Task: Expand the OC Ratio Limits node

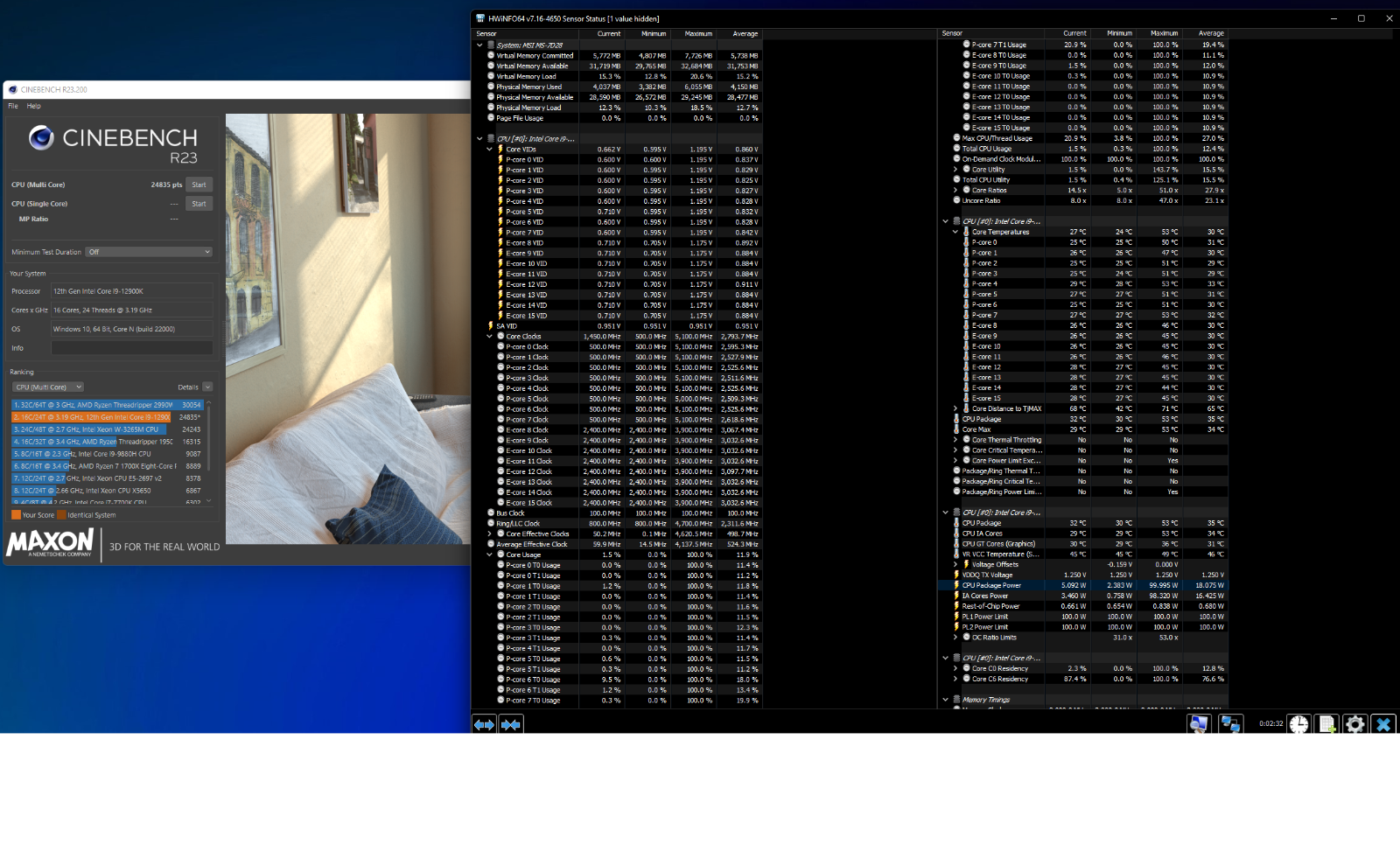Action: point(955,638)
